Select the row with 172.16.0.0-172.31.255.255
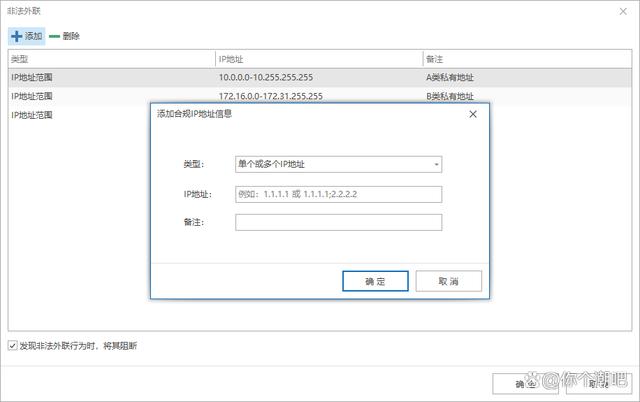The height and width of the screenshot is (402, 640). pyautogui.click(x=320, y=96)
